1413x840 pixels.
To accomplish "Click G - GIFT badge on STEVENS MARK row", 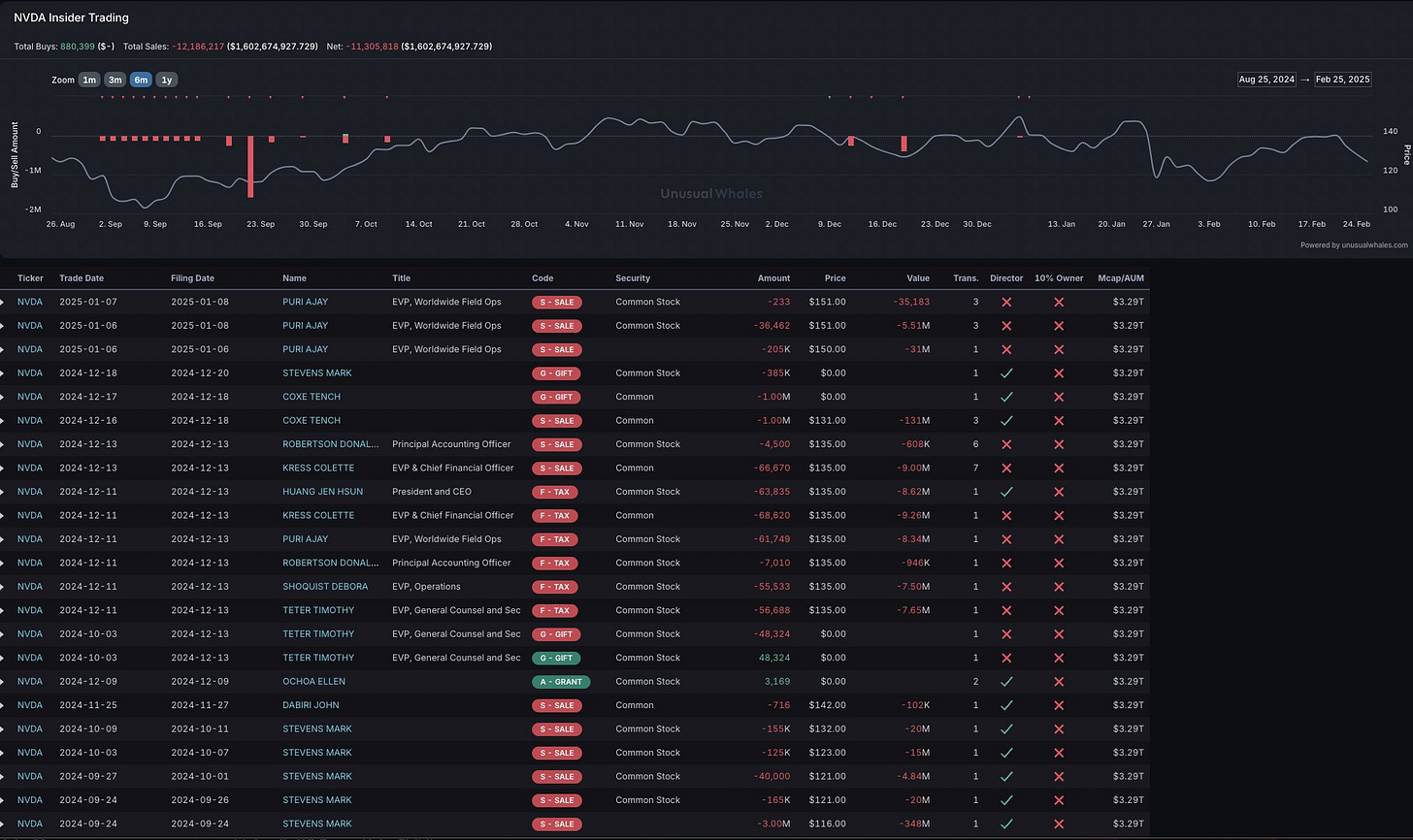I will click(556, 372).
